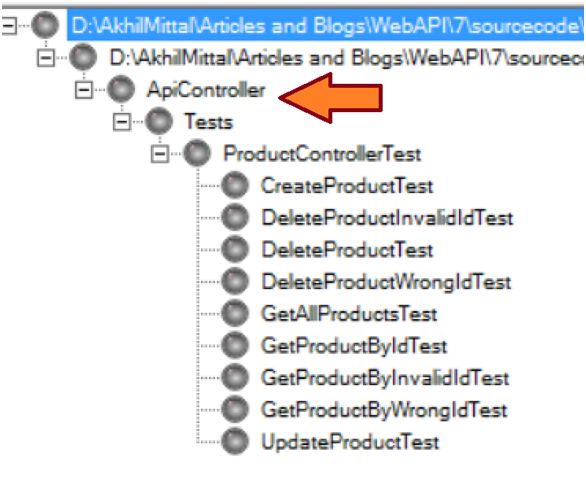Select the GetProductByInvalidIdTest entry
The image size is (586, 480).
385,378
